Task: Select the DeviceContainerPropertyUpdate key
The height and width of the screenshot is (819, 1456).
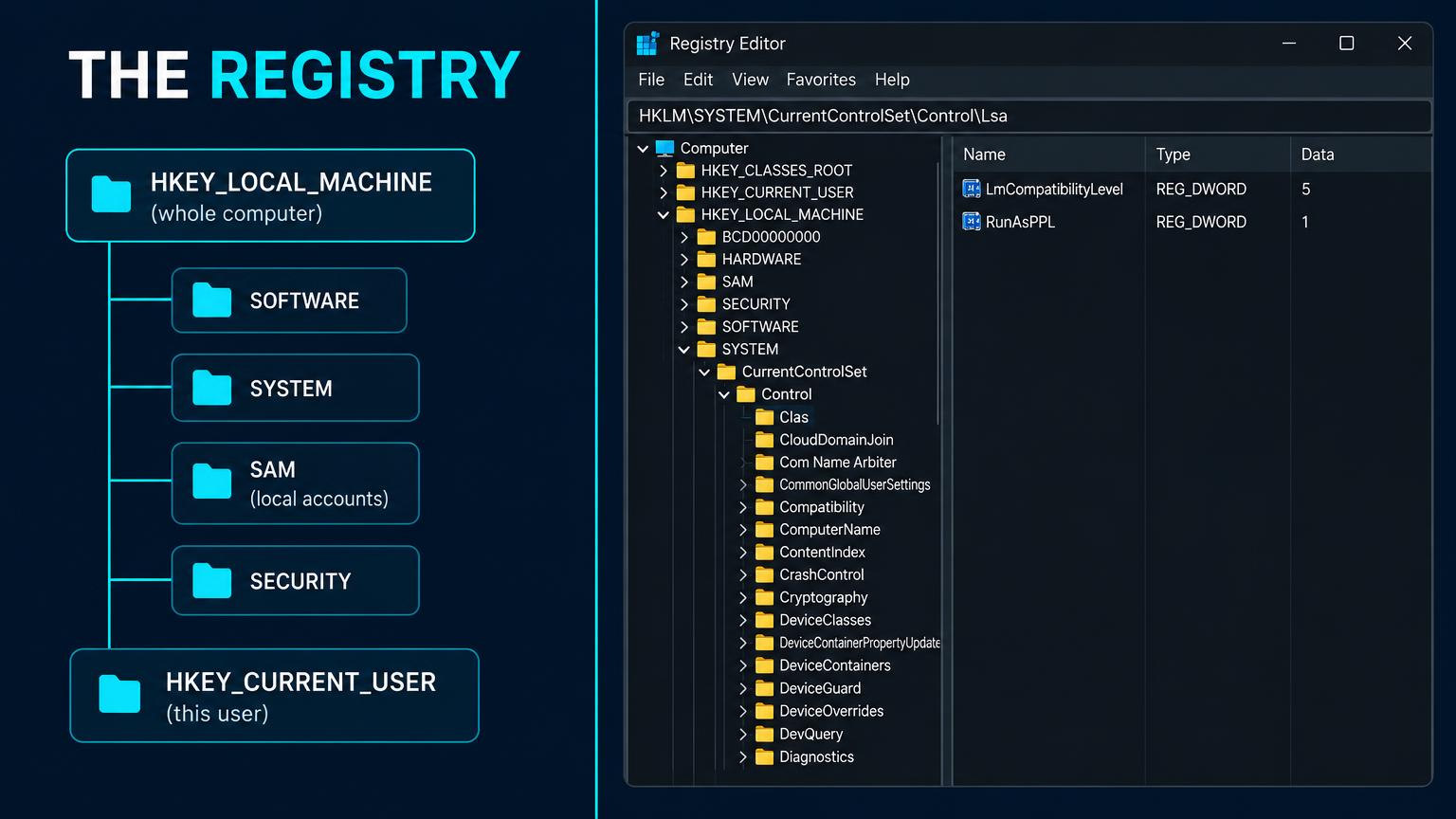Action: click(860, 643)
